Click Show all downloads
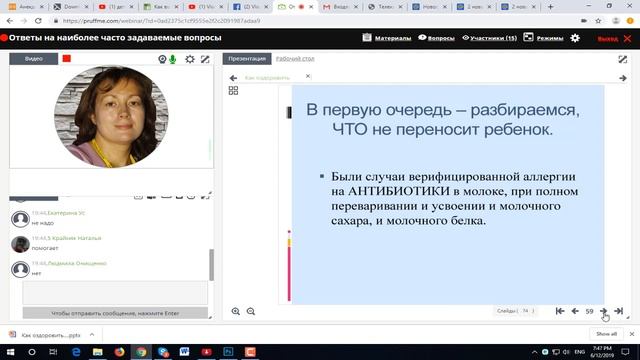 [606, 334]
